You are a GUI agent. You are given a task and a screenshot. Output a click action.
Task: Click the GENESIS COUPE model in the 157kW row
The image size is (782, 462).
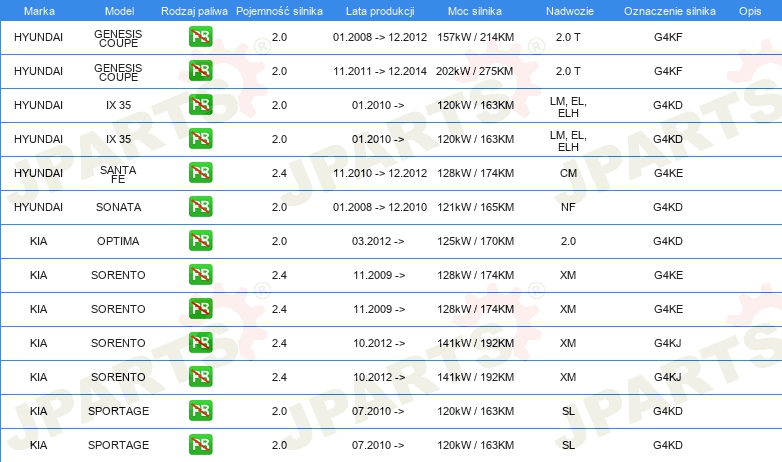(x=118, y=38)
